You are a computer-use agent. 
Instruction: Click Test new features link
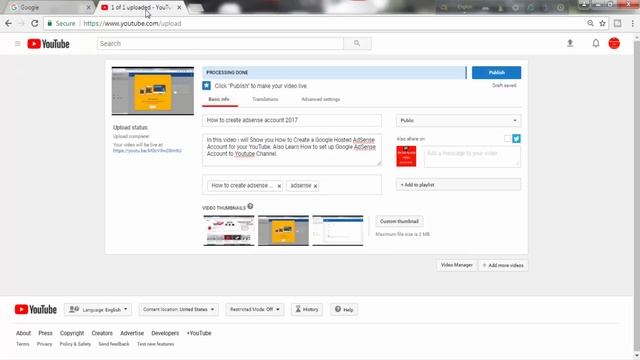[156, 344]
